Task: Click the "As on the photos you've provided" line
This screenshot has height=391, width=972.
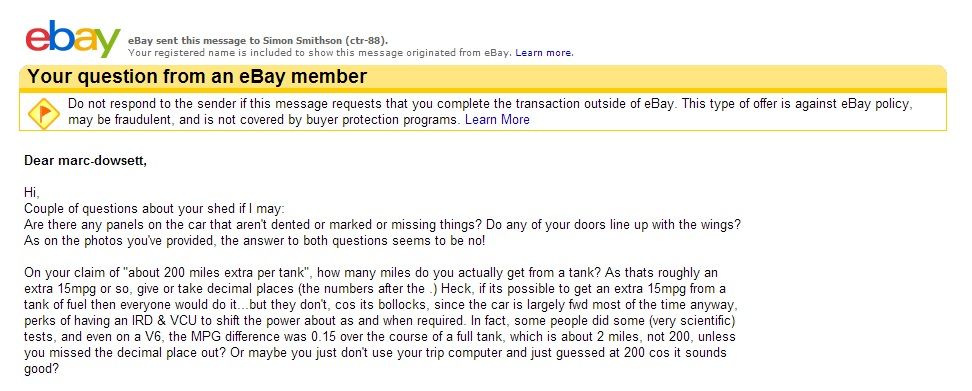Action: pos(255,240)
